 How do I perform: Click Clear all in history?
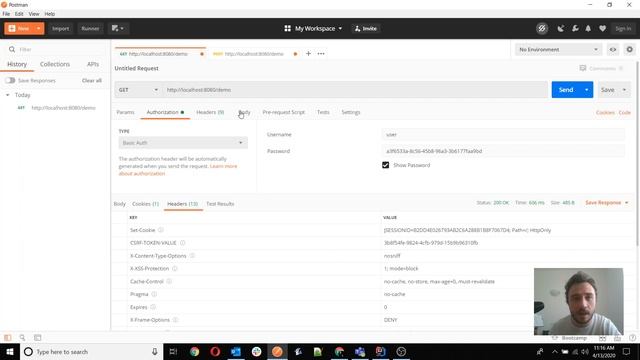point(91,80)
